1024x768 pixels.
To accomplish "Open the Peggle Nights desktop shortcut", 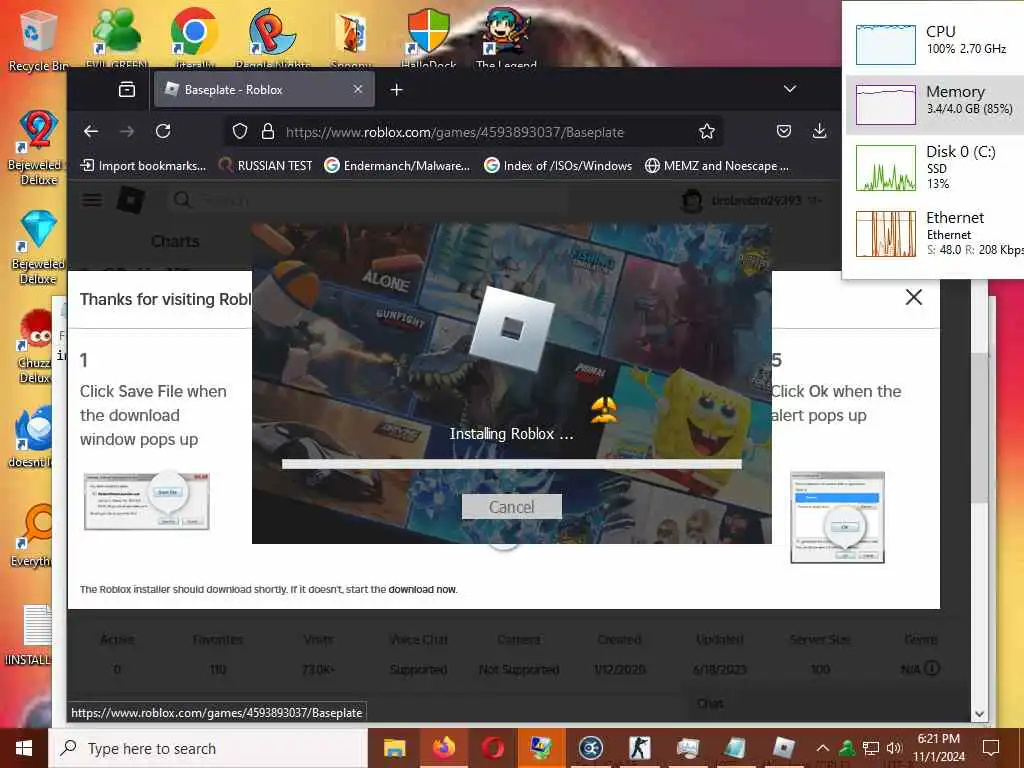I will pyautogui.click(x=272, y=38).
